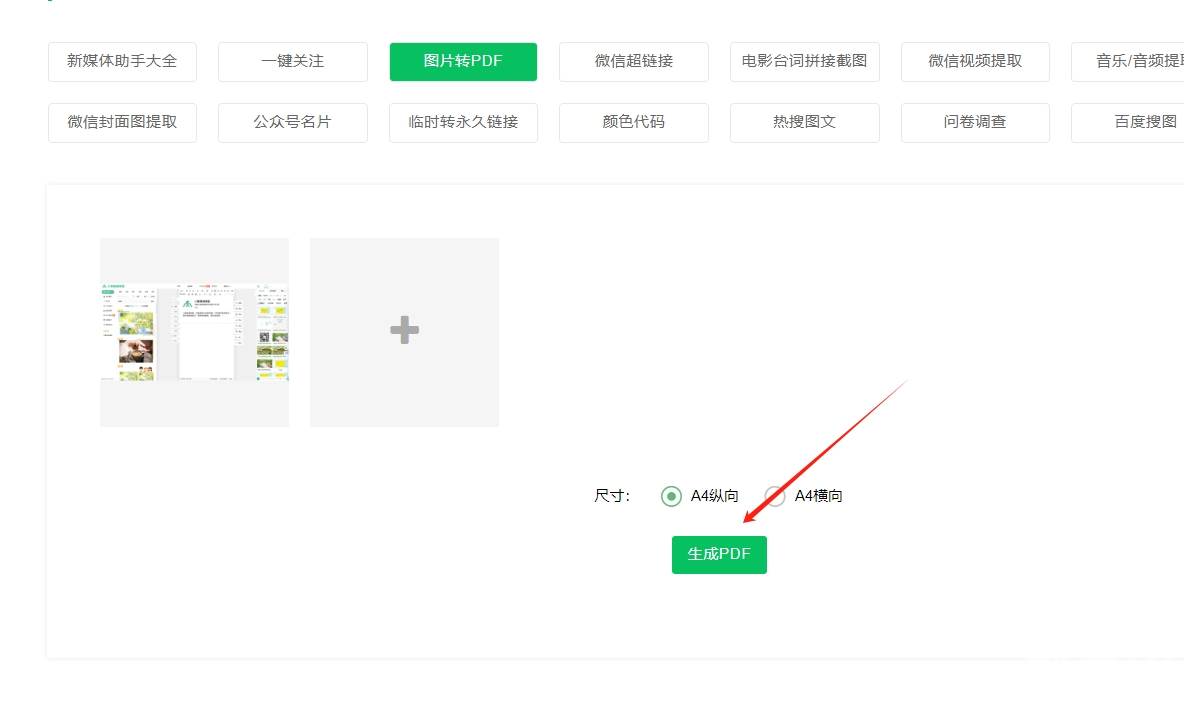Image resolution: width=1184 pixels, height=714 pixels.
Task: Select the 颜色代码 tool
Action: click(x=634, y=122)
